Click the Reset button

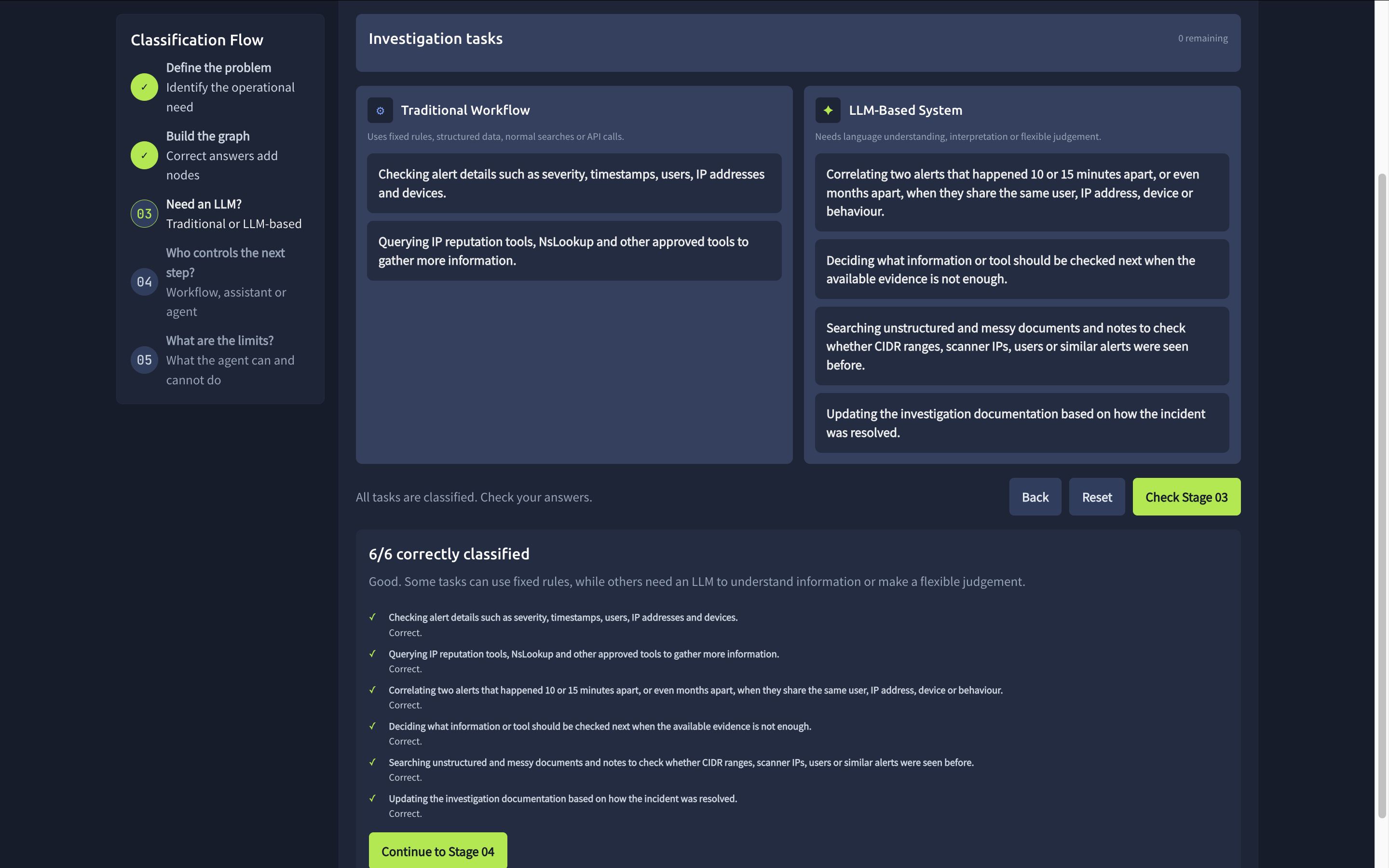tap(1097, 497)
